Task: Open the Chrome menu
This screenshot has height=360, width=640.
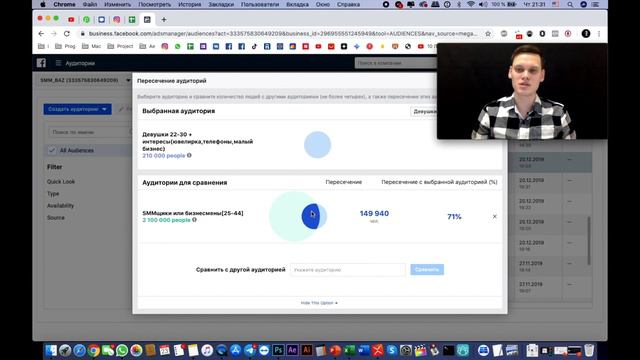Action: [x=64, y=4]
